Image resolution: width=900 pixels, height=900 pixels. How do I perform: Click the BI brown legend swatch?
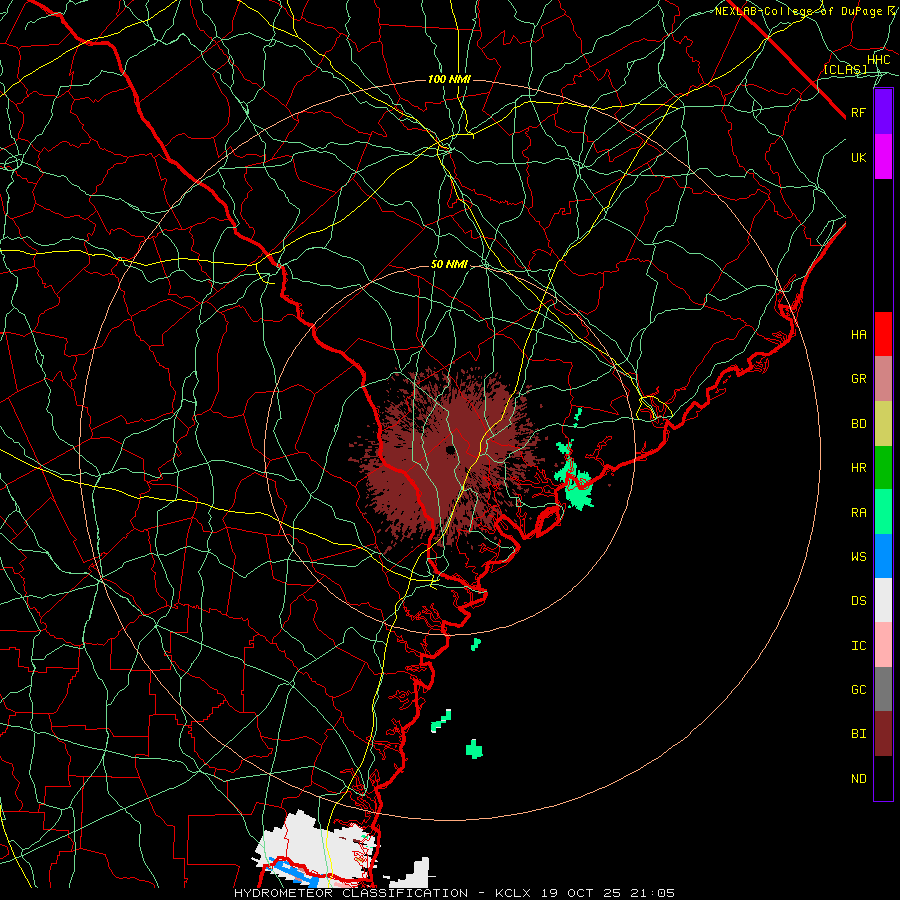(x=883, y=734)
